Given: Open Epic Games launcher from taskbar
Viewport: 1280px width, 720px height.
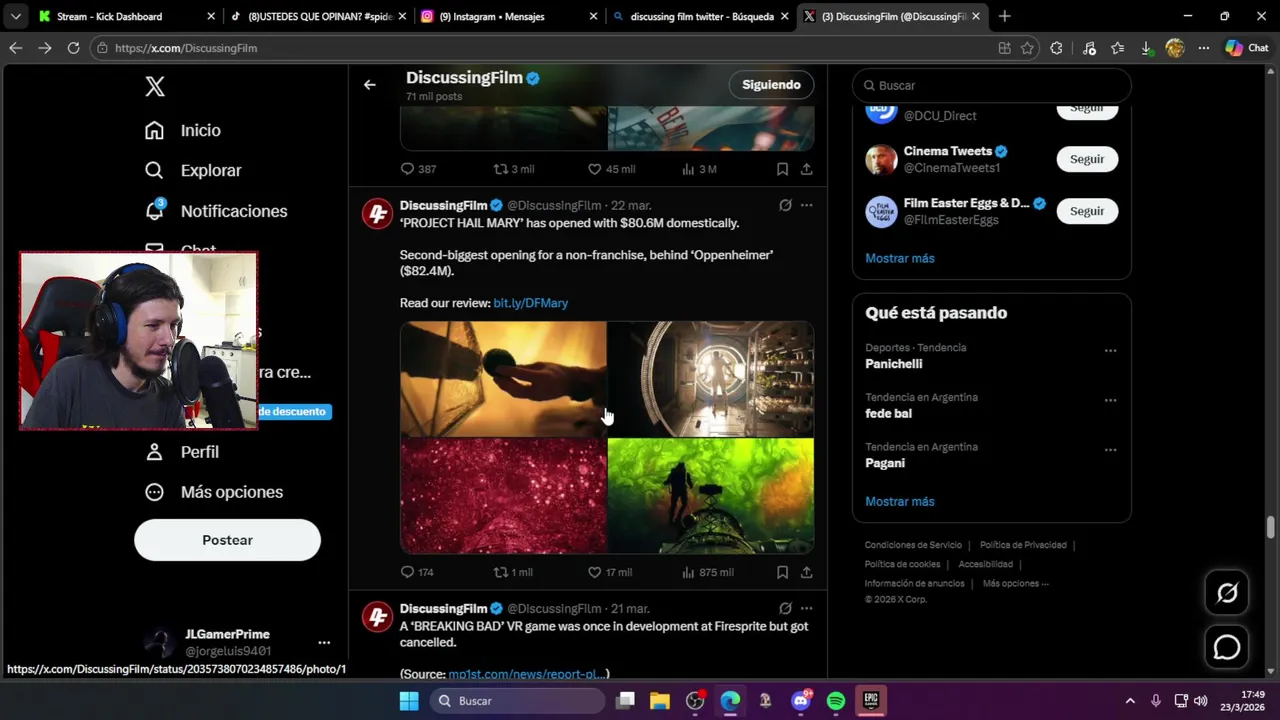Looking at the screenshot, I should (871, 701).
